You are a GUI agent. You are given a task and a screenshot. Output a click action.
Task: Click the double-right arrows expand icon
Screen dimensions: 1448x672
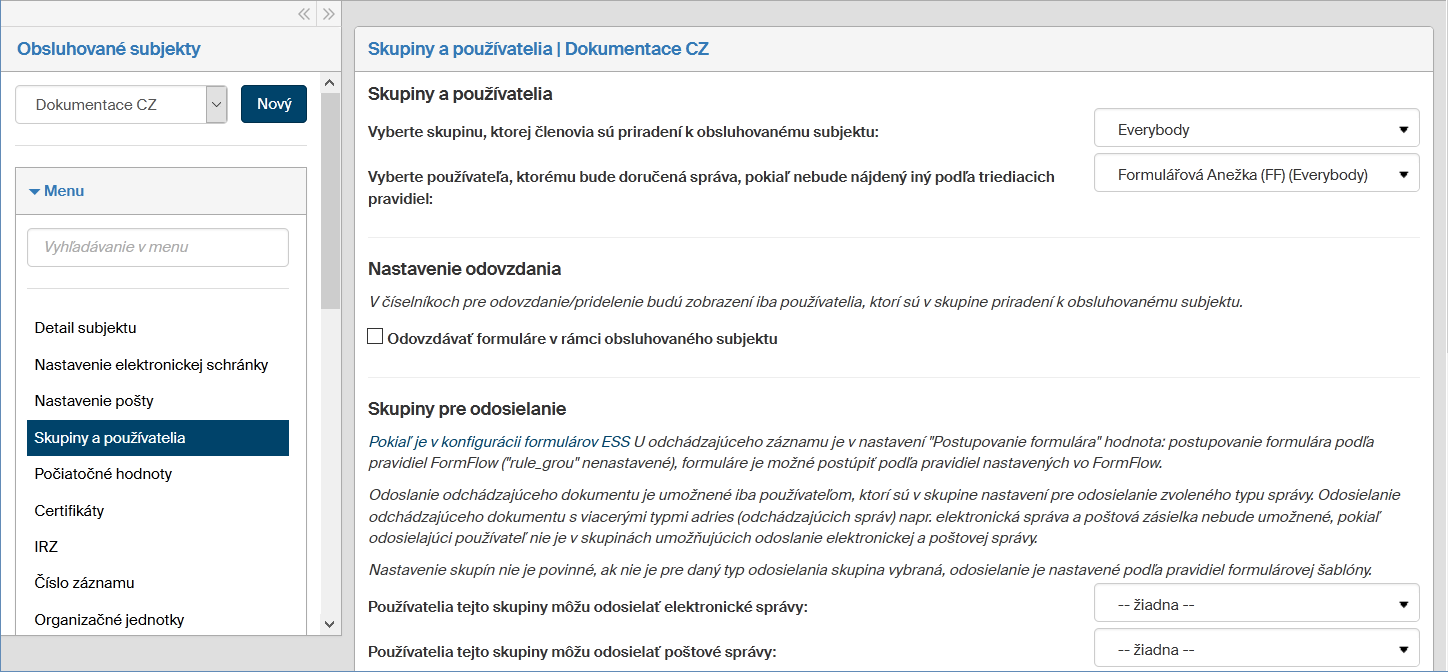coord(329,14)
